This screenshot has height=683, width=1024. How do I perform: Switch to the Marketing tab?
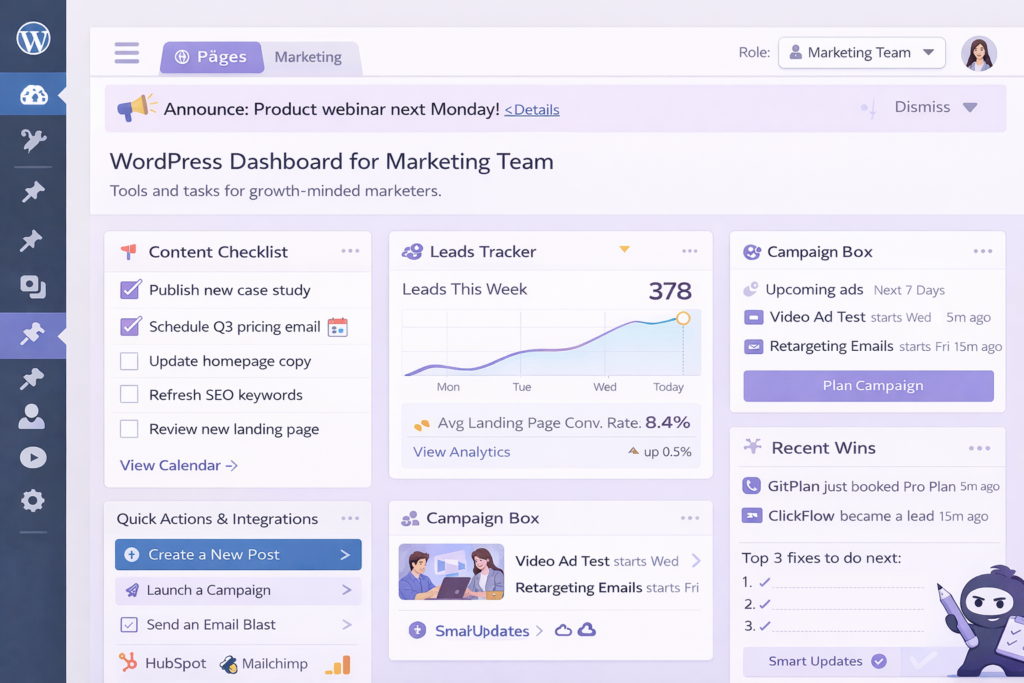(x=308, y=57)
